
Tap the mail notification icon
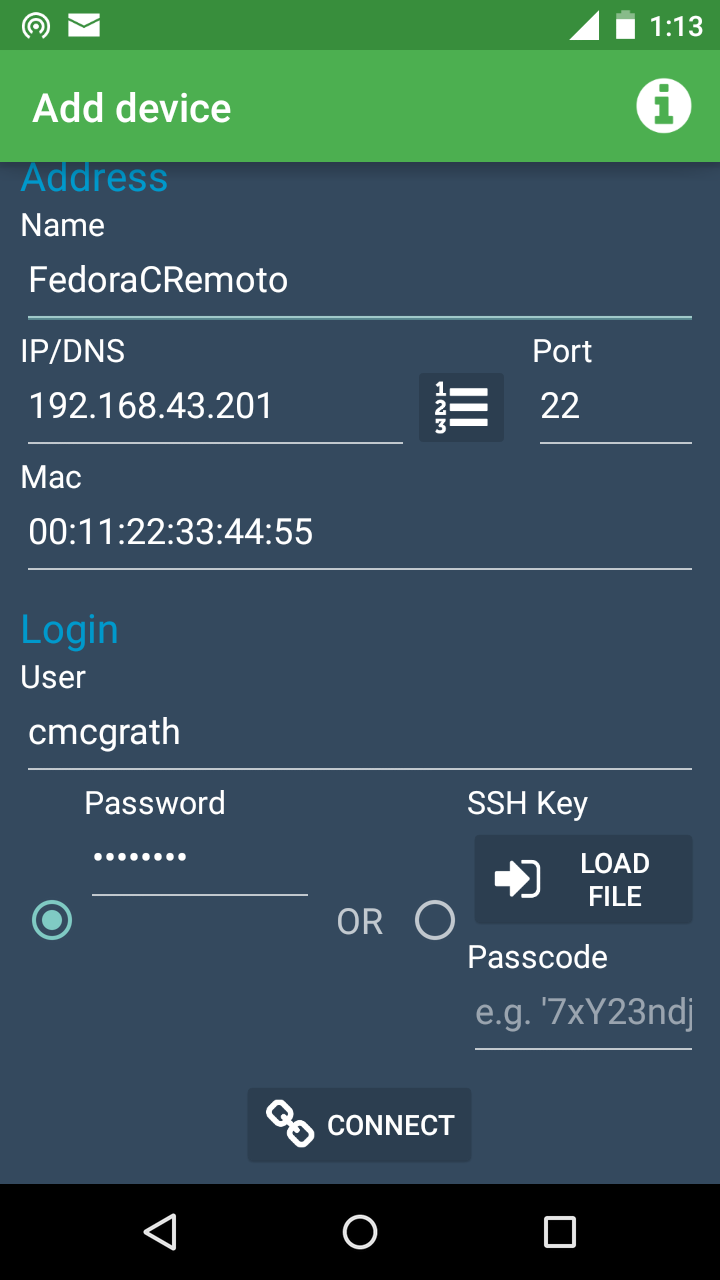tap(84, 26)
